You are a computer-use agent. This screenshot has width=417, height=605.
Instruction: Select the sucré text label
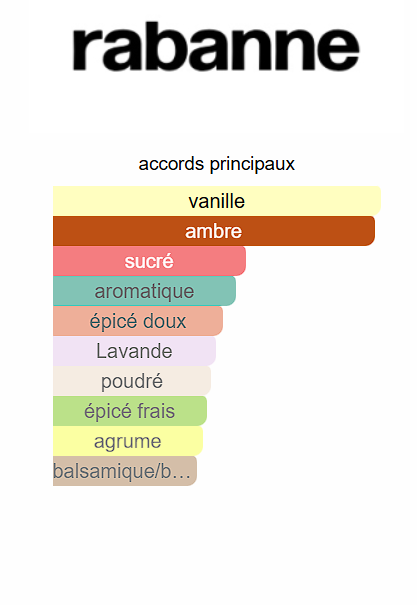[x=149, y=261]
